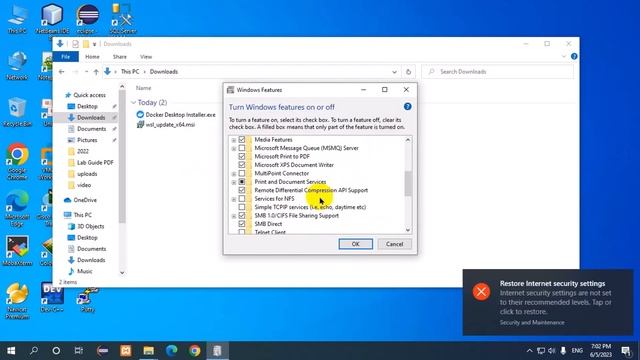Uncheck Remote Differential Compression API Support
Screen dimensions: 640x360
tap(242, 190)
